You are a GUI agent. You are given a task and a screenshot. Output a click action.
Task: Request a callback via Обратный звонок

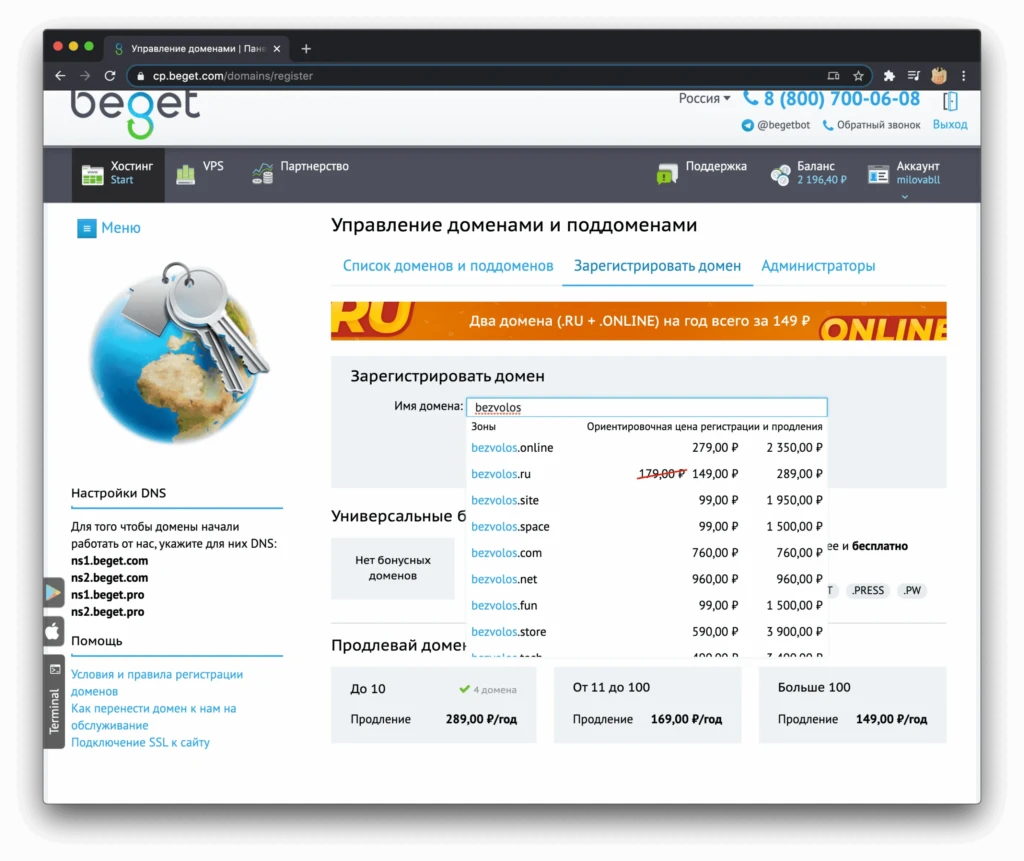pos(871,125)
